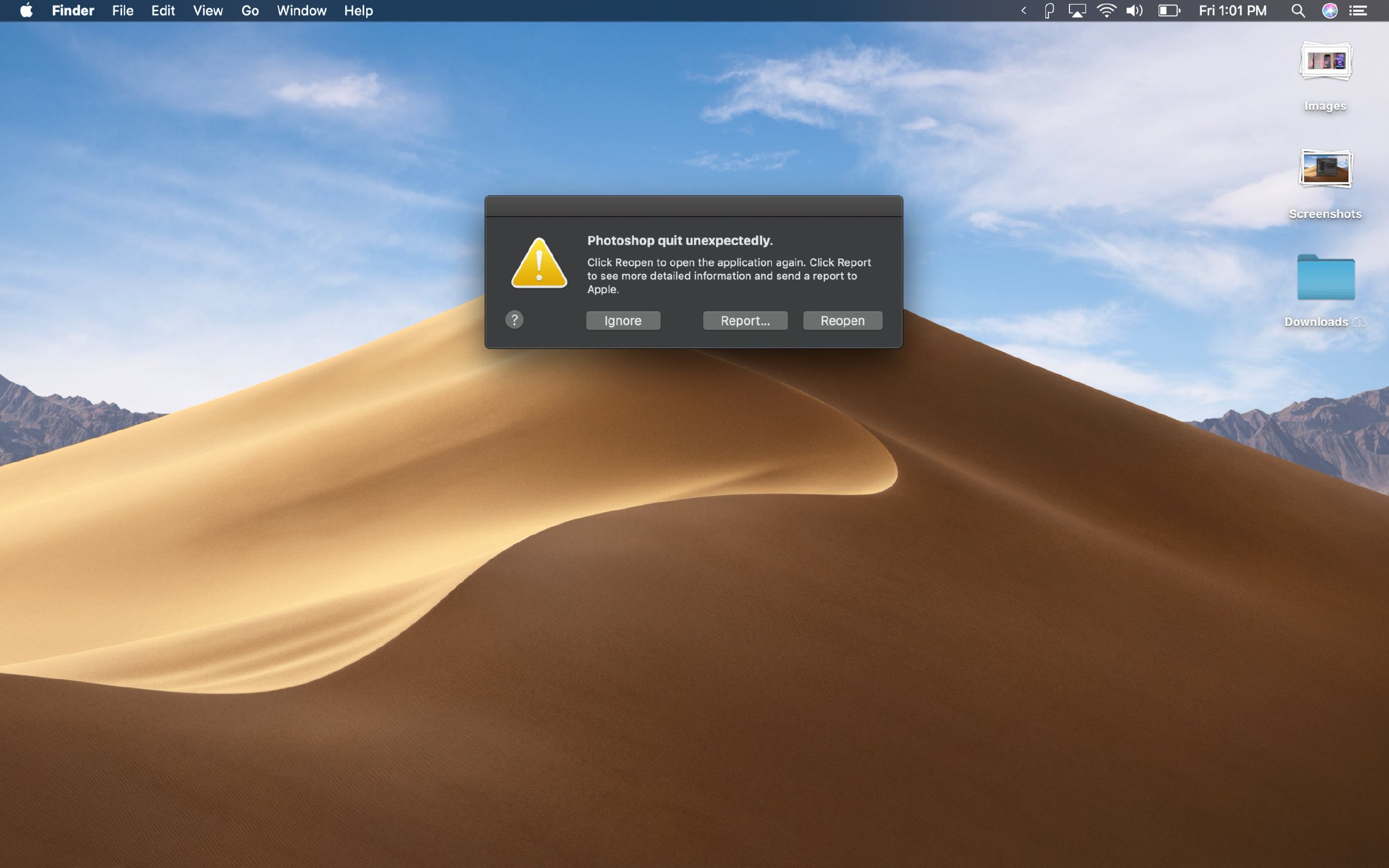Select the Images stack on desktop
Viewport: 1389px width, 868px height.
(1326, 62)
